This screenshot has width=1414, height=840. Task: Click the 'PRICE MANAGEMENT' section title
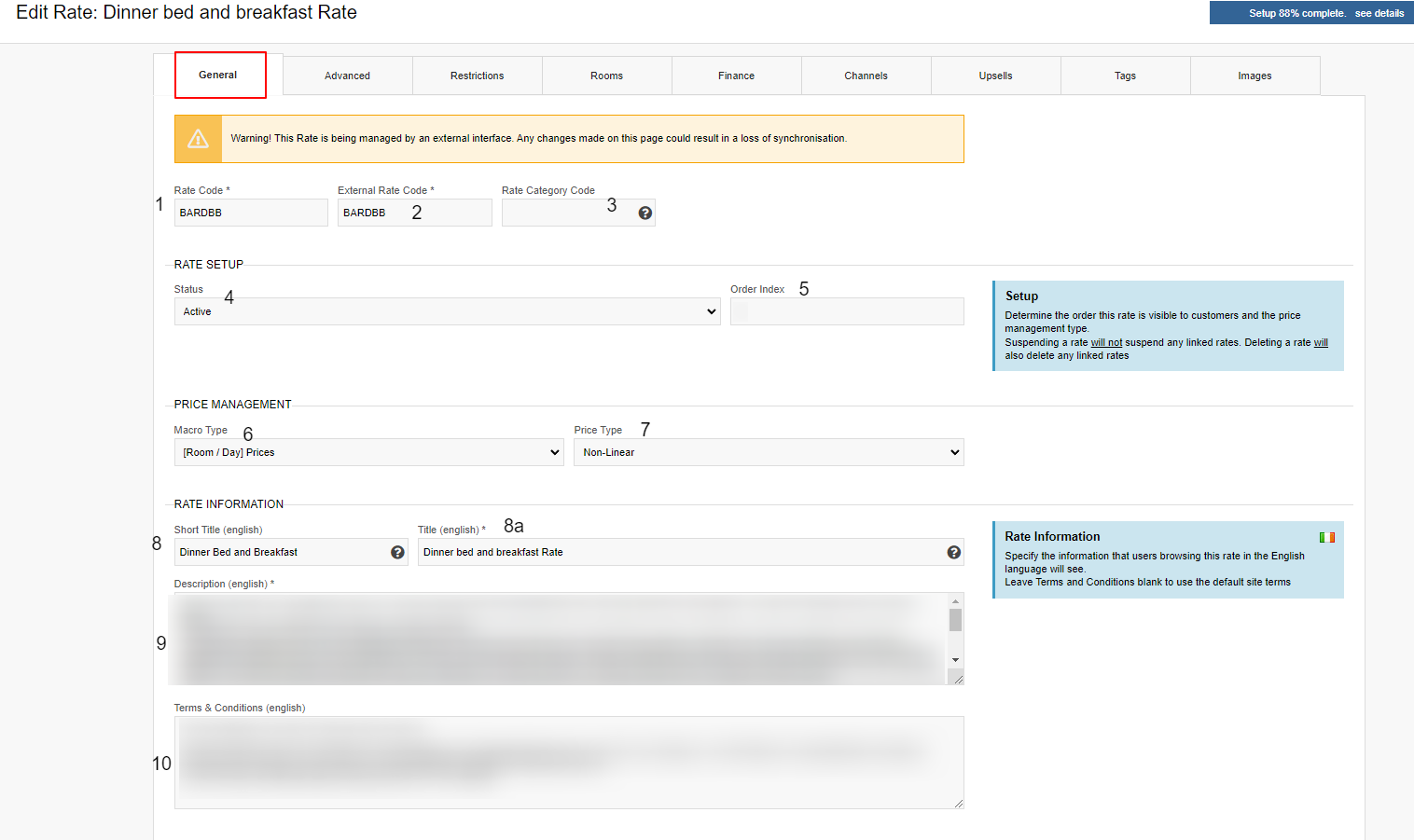coord(232,405)
